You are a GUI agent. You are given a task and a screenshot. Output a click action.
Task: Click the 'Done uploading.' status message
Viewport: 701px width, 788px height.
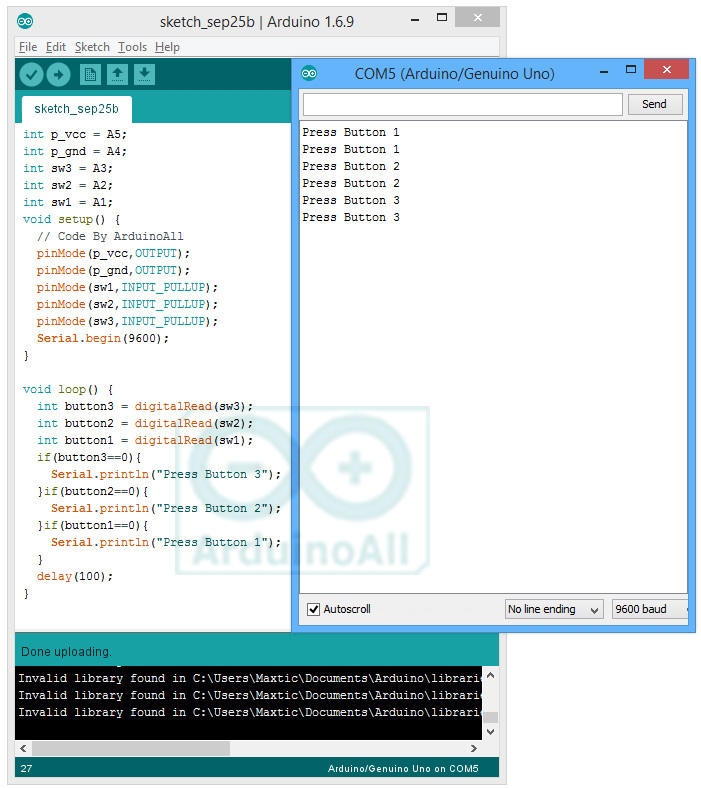tap(66, 652)
